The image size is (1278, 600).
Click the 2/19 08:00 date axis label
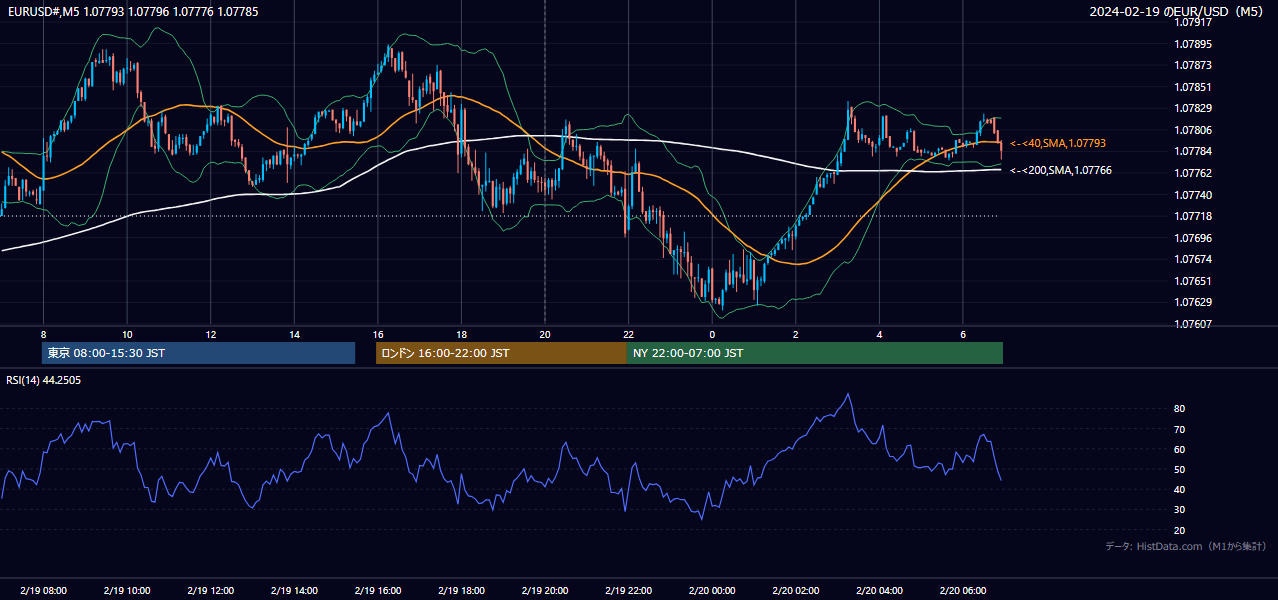(43, 590)
